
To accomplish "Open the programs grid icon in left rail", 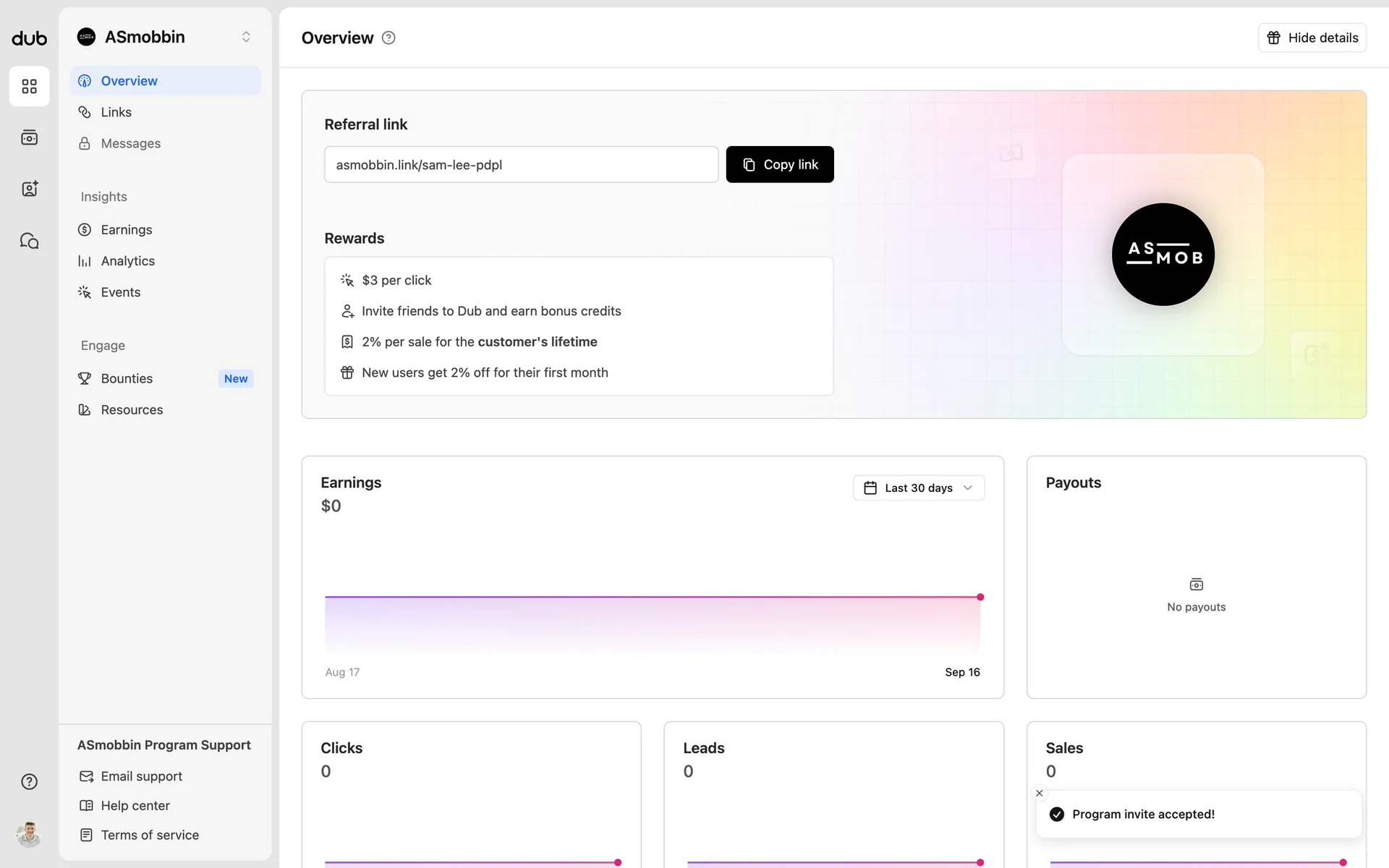I will point(29,87).
